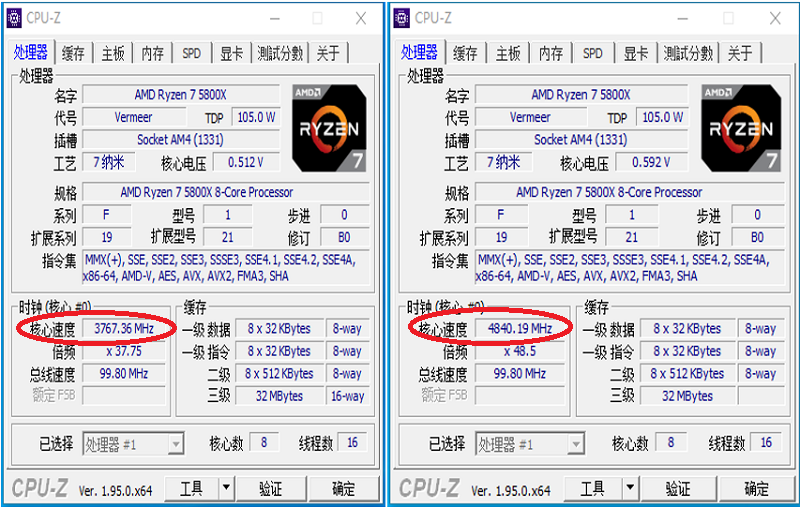The image size is (800, 508).
Task: Click Ver. 1.95.0.x64 label in right window
Action: (511, 491)
